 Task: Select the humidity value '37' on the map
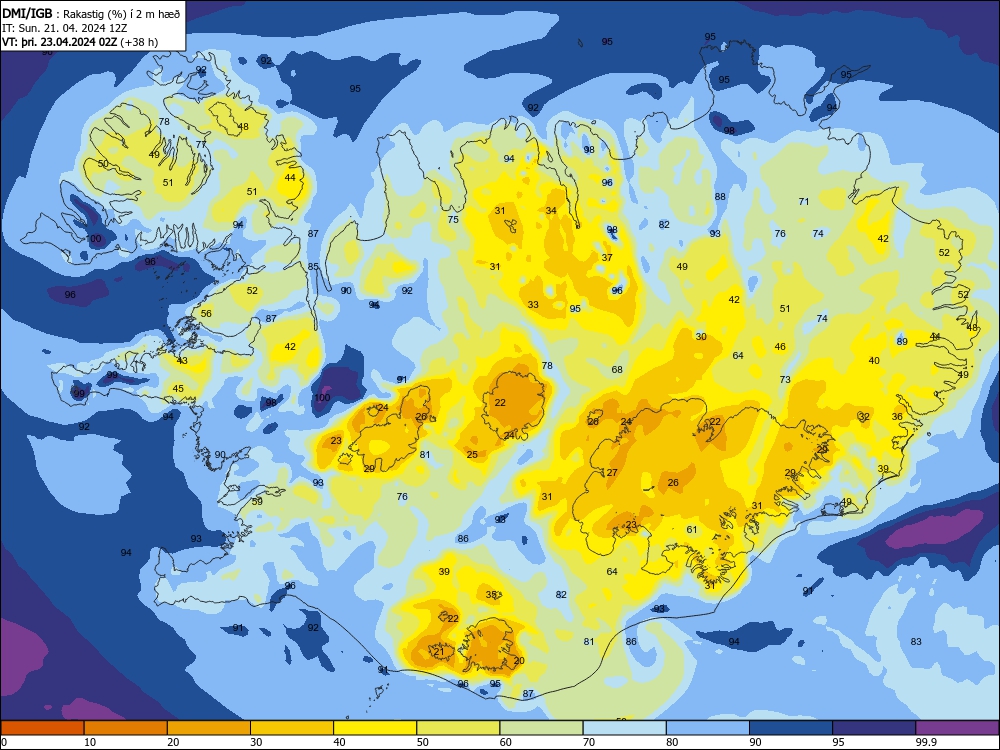607,258
